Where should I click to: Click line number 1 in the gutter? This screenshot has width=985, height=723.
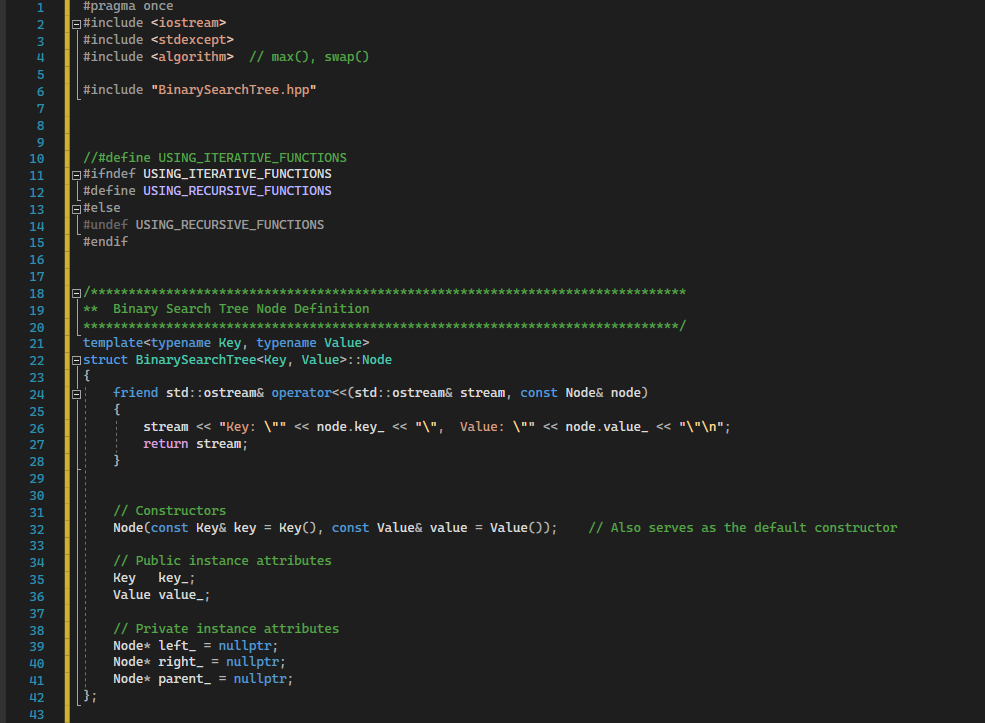click(41, 6)
